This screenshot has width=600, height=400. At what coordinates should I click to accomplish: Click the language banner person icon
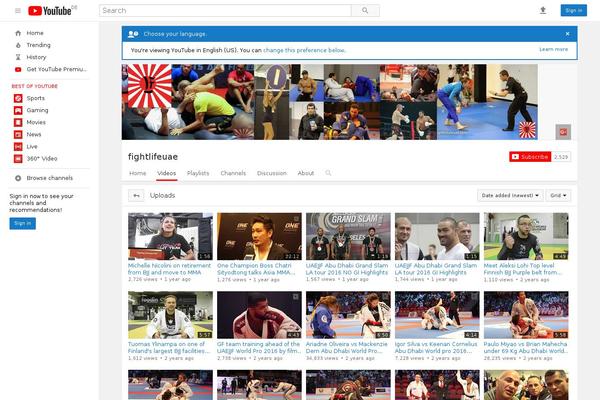coord(133,34)
